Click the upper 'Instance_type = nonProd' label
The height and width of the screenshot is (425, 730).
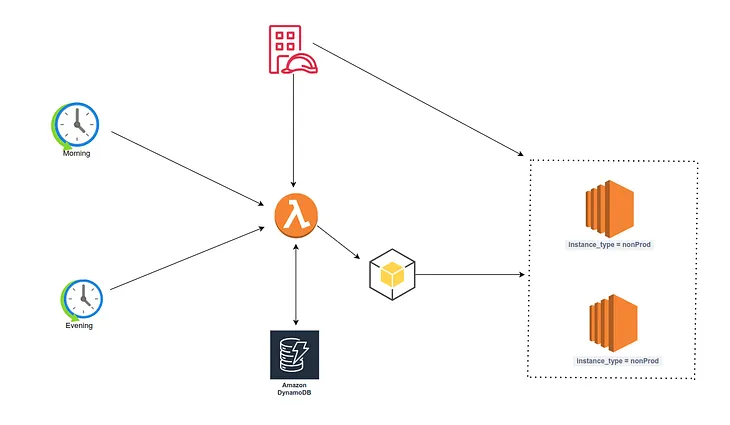tap(609, 244)
